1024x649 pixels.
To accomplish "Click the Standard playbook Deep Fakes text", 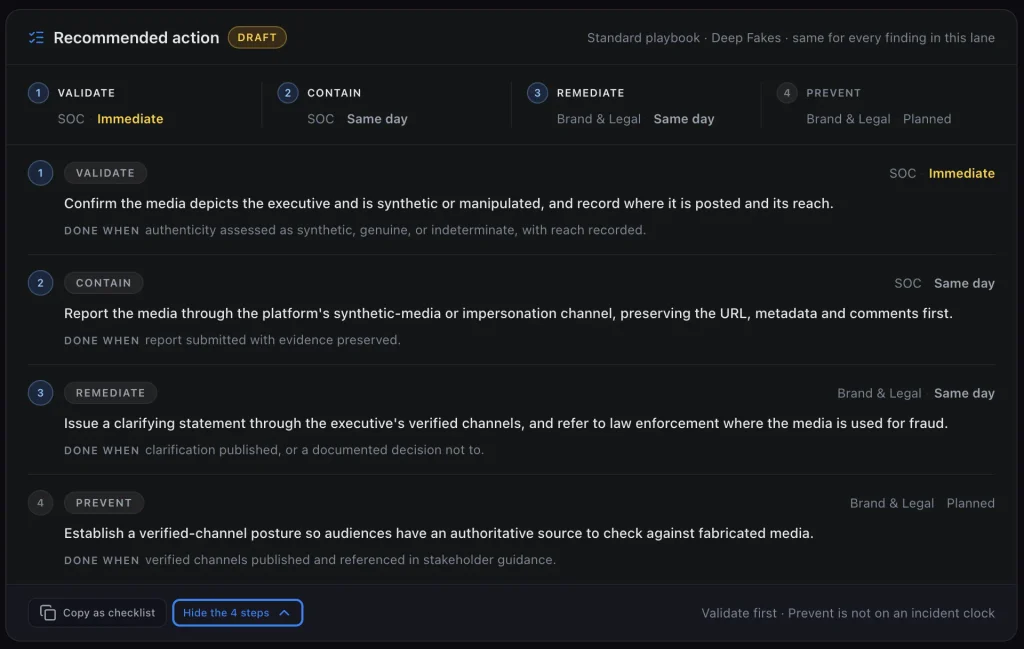I will pos(683,38).
